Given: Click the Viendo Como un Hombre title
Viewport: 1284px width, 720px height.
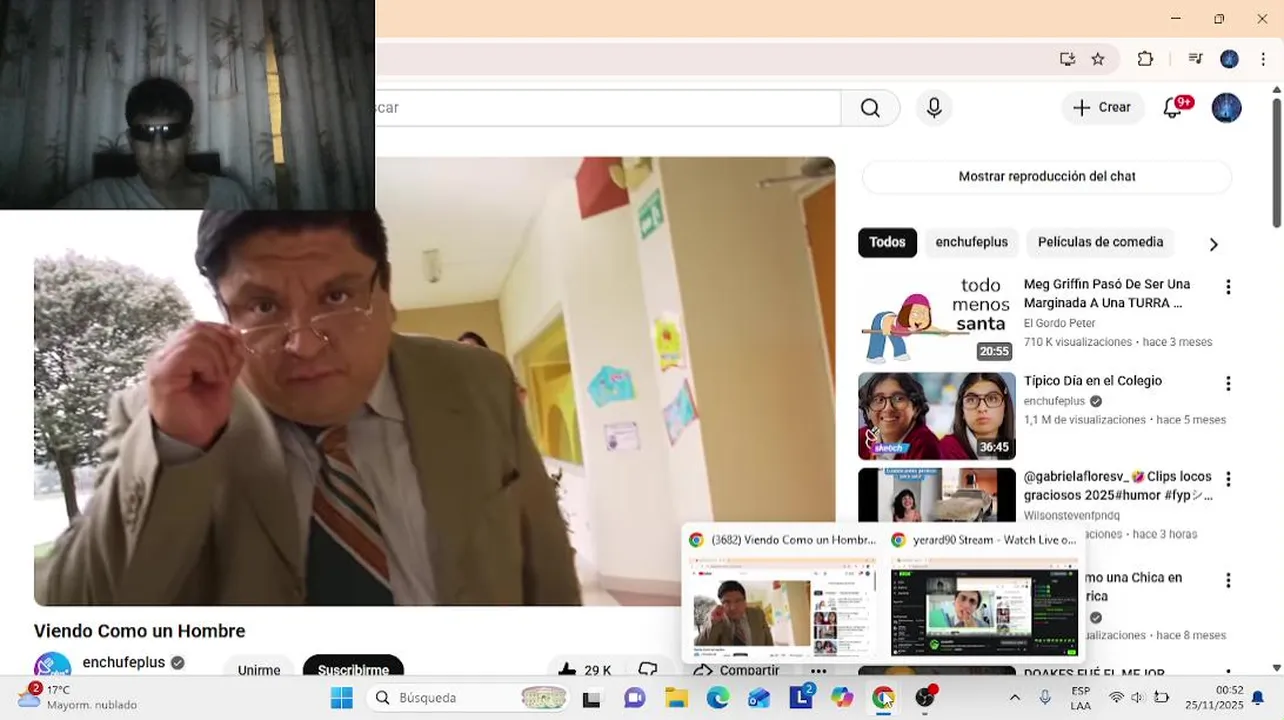Looking at the screenshot, I should 140,631.
